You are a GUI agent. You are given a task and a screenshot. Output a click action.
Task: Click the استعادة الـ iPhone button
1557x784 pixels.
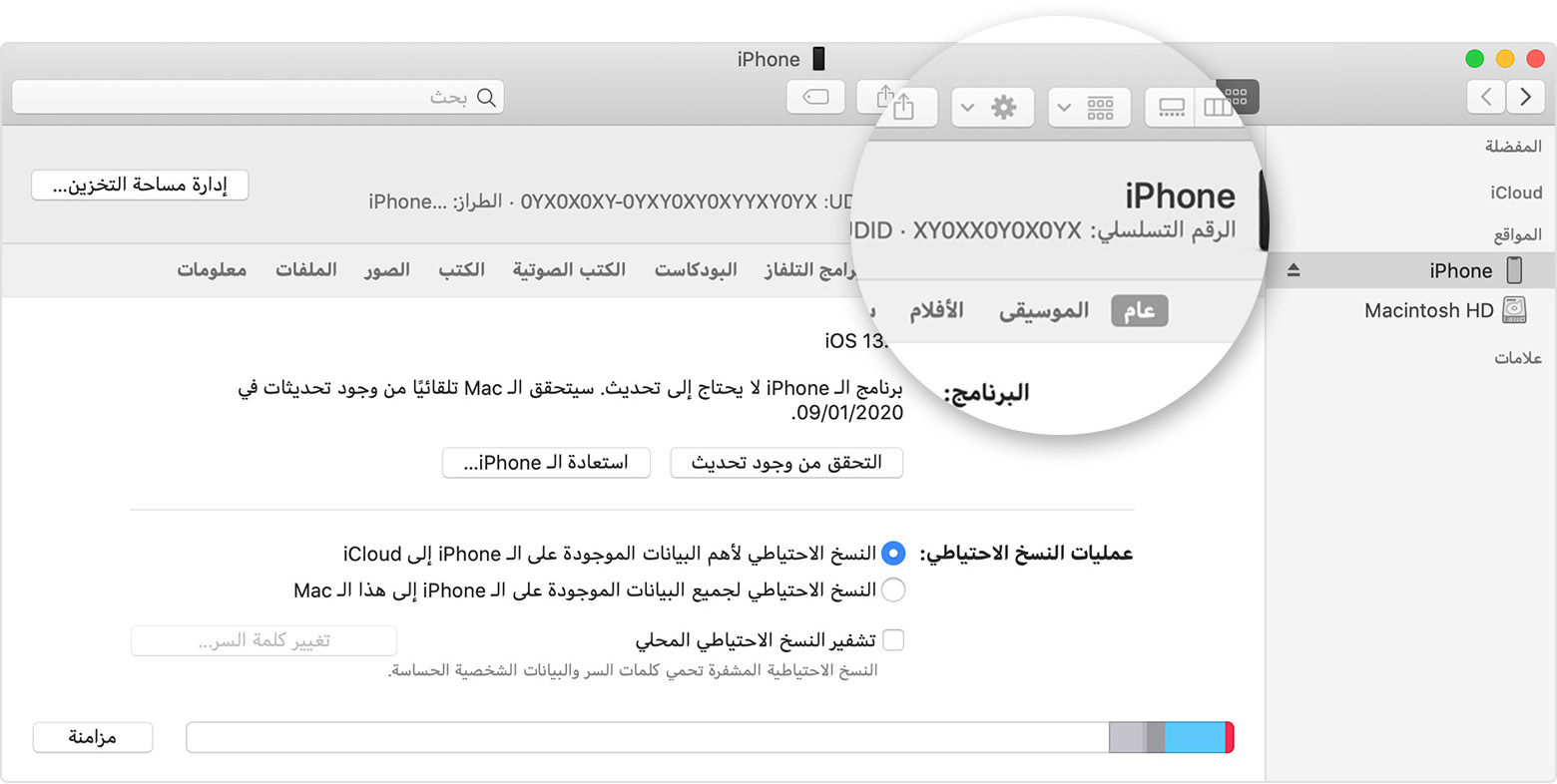pos(546,463)
